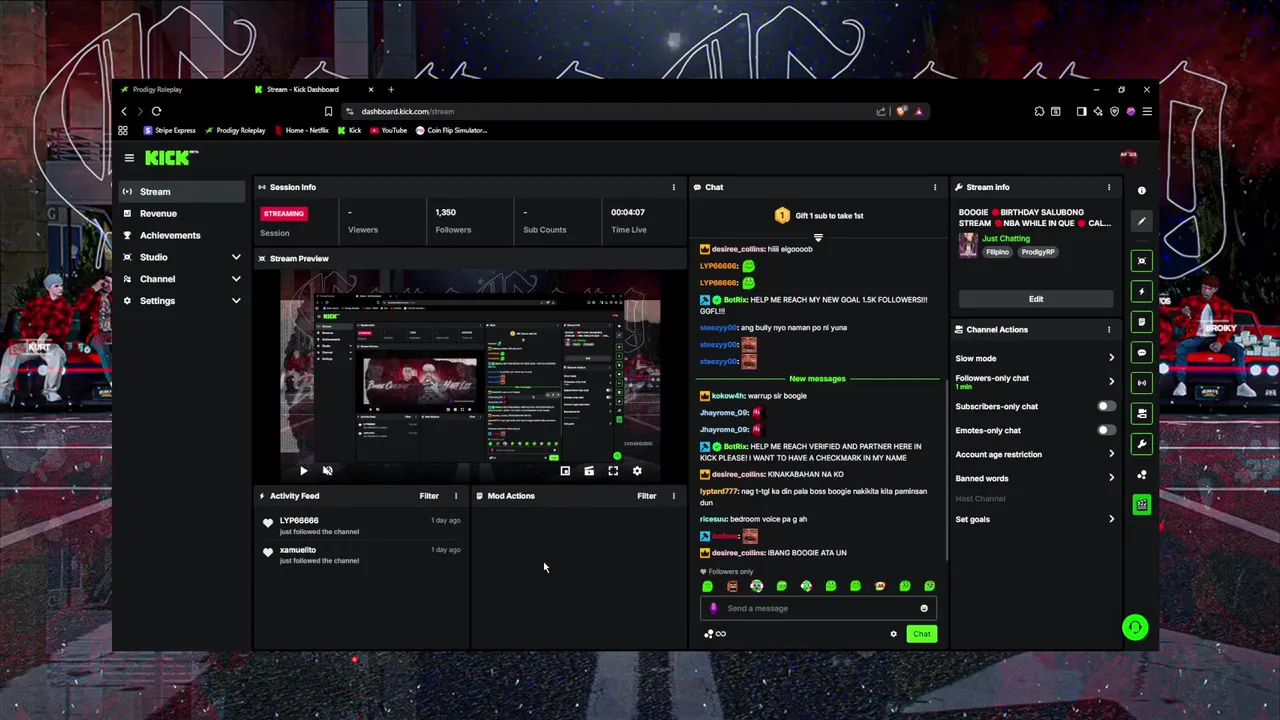
Task: Click the Kick logo in the header
Action: click(x=171, y=158)
